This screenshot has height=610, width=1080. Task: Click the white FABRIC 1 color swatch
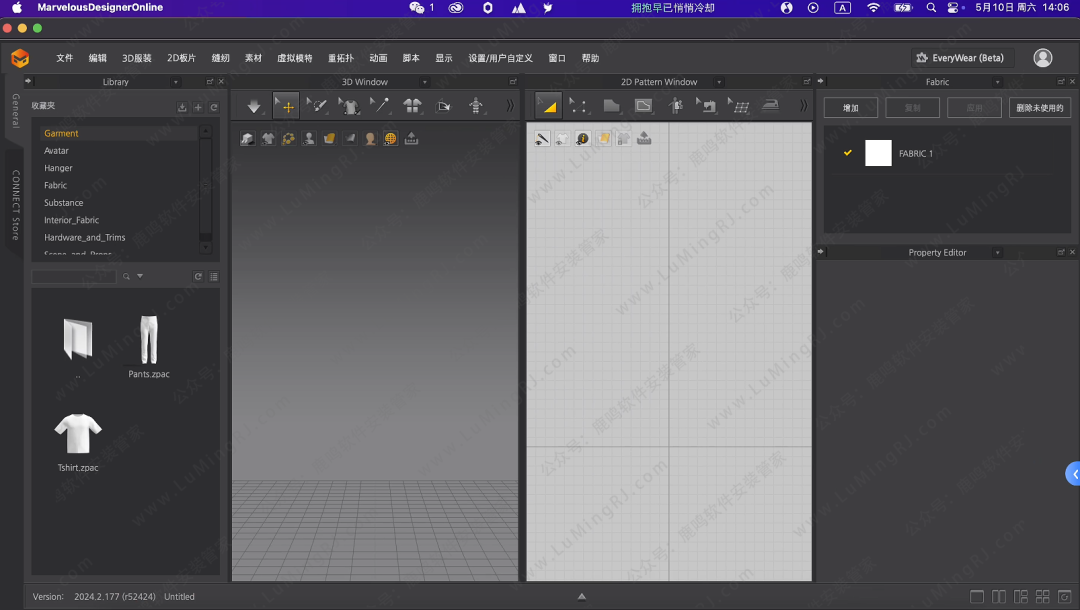point(878,153)
